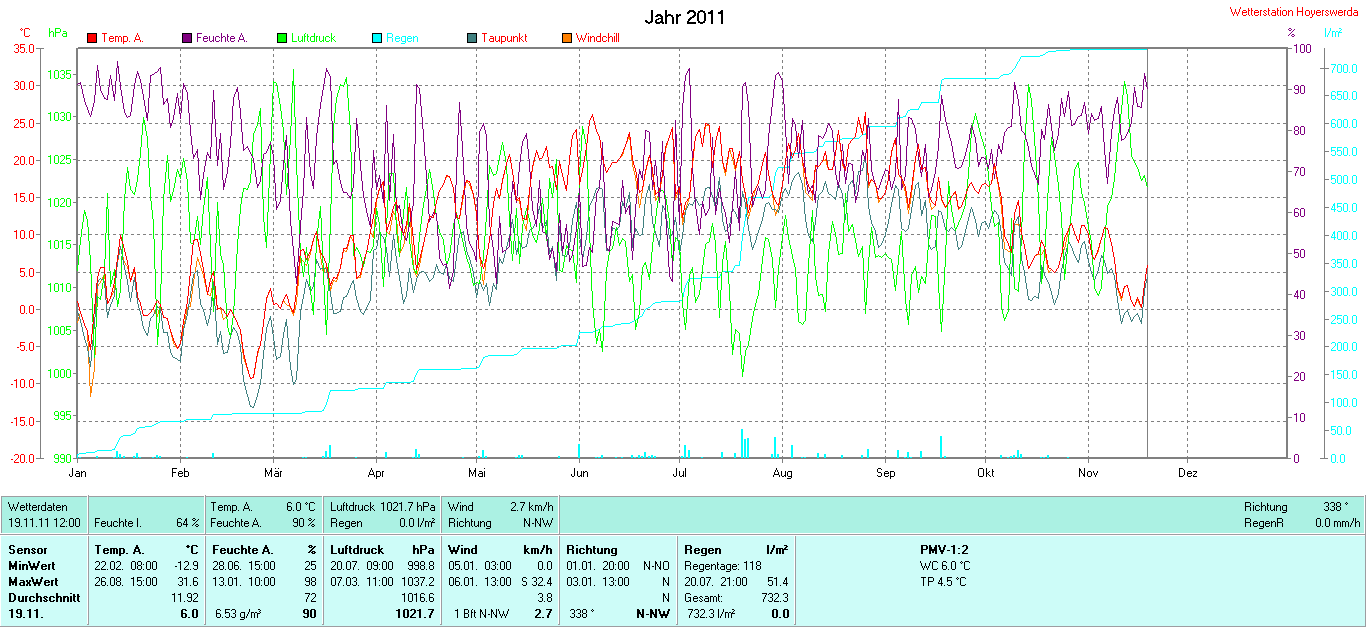Click the Nov marker on the time axis
This screenshot has height=627, width=1366.
[x=1088, y=473]
